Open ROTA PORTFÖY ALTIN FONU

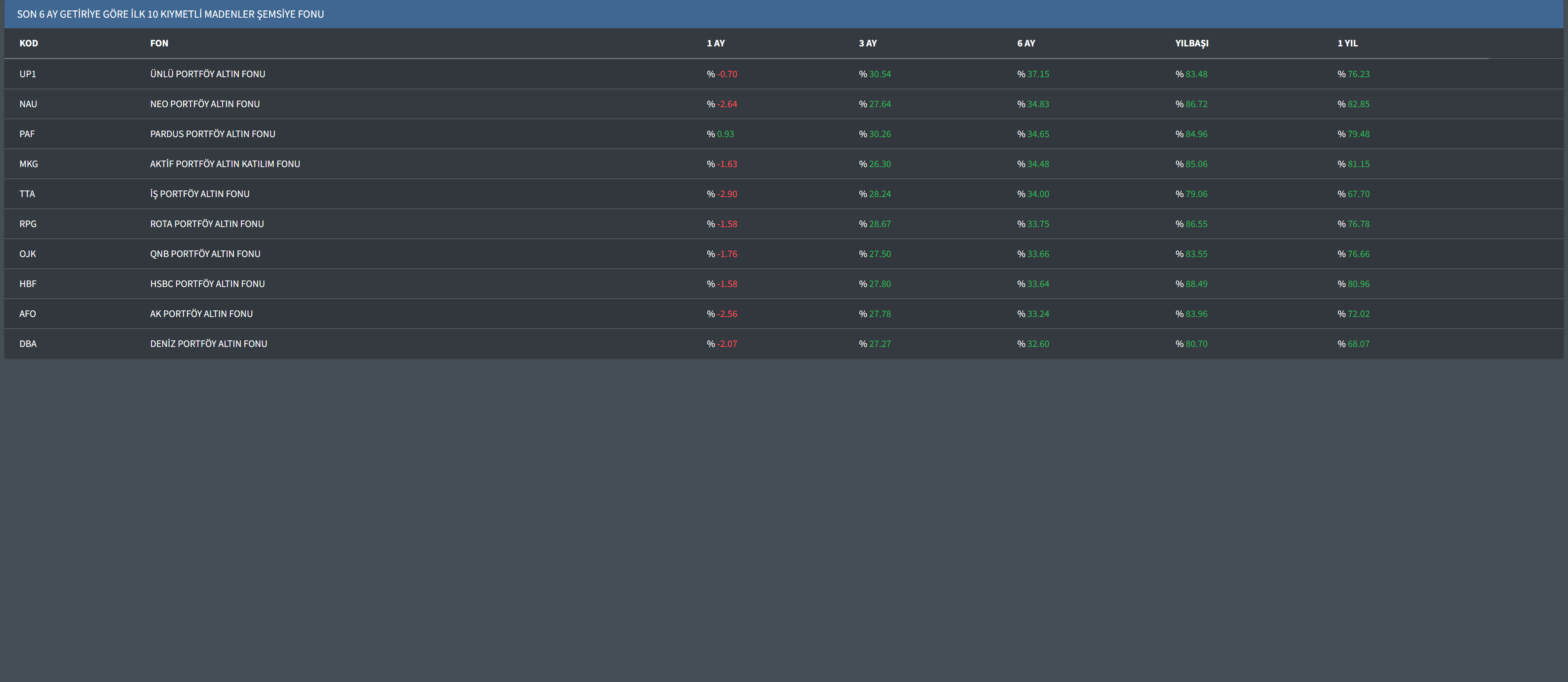(207, 224)
